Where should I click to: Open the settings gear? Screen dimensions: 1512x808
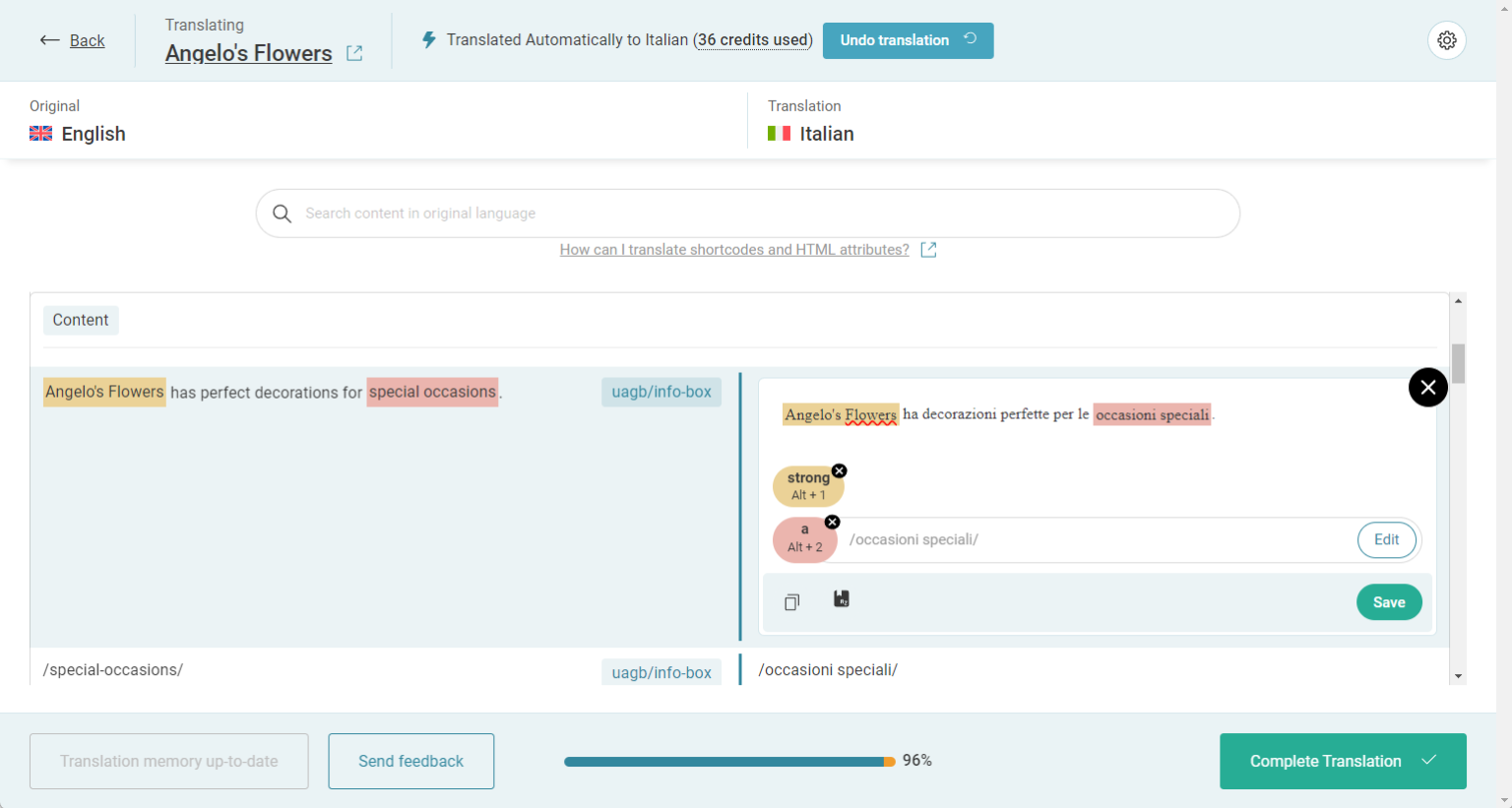click(1446, 39)
